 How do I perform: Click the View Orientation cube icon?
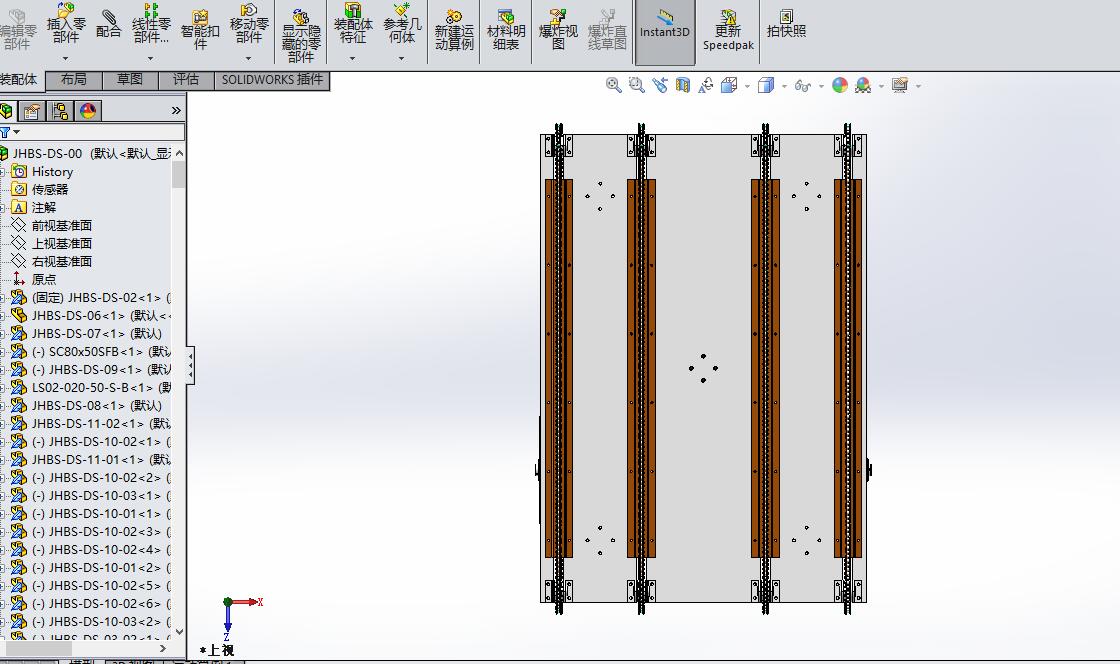point(729,86)
